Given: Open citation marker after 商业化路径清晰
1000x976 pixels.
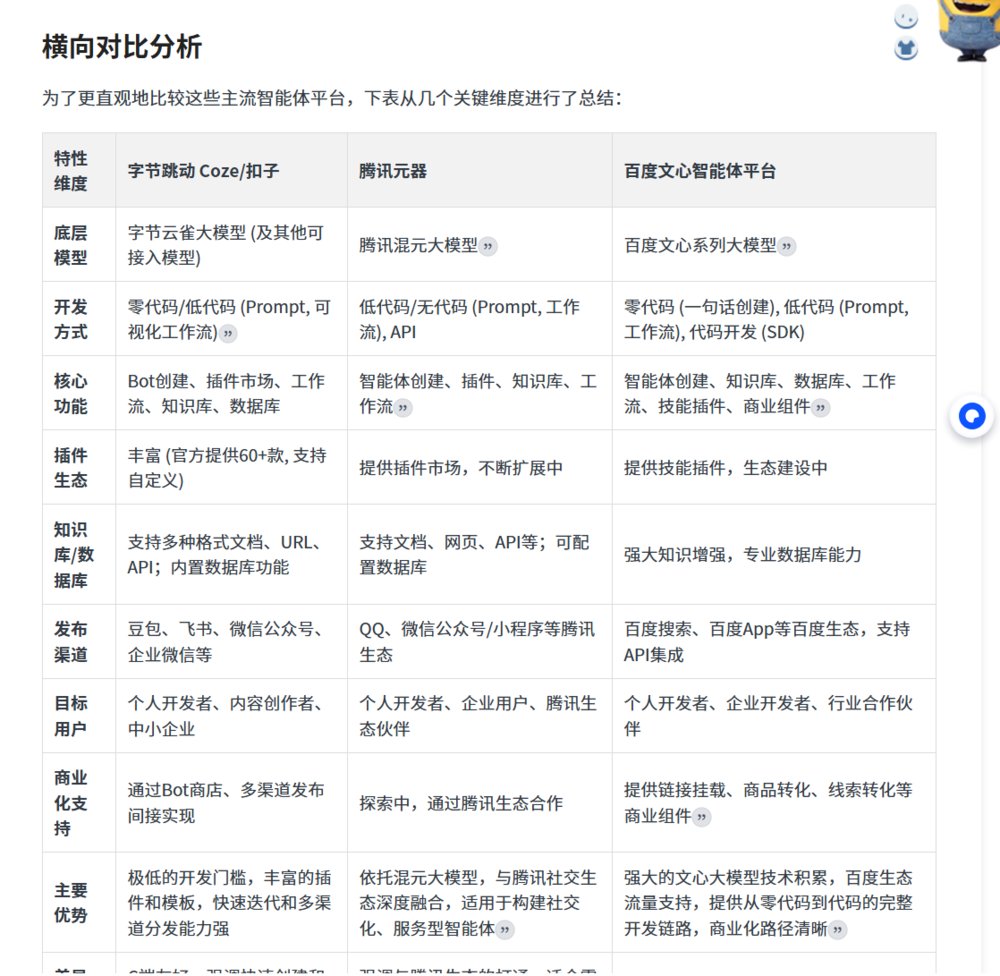Looking at the screenshot, I should 838,929.
